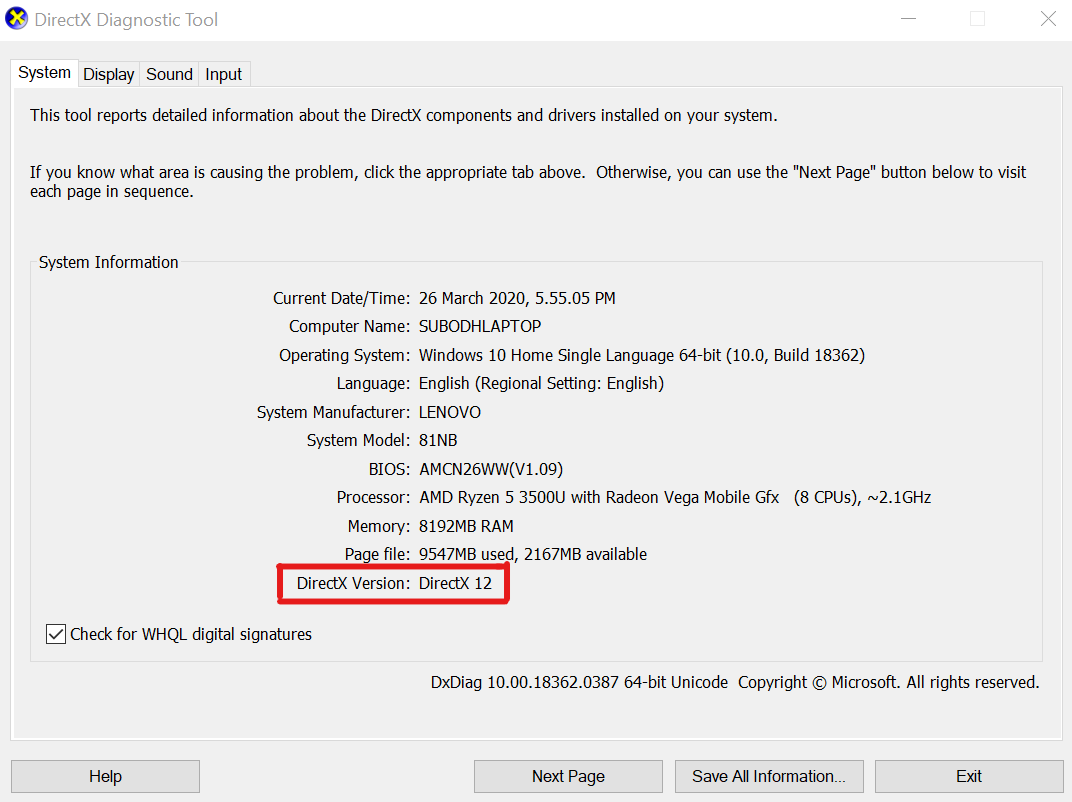Click the 8192MB RAM memory value

click(466, 526)
